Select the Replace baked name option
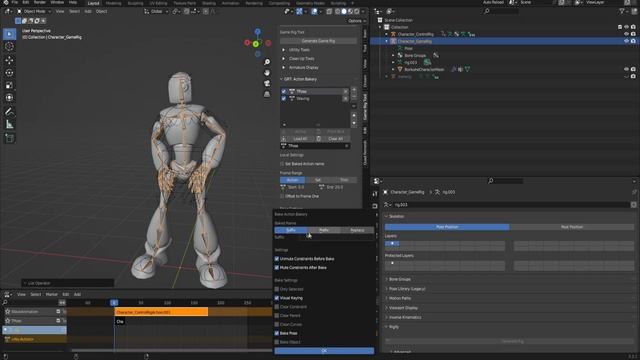This screenshot has height=360, width=640. coord(357,230)
